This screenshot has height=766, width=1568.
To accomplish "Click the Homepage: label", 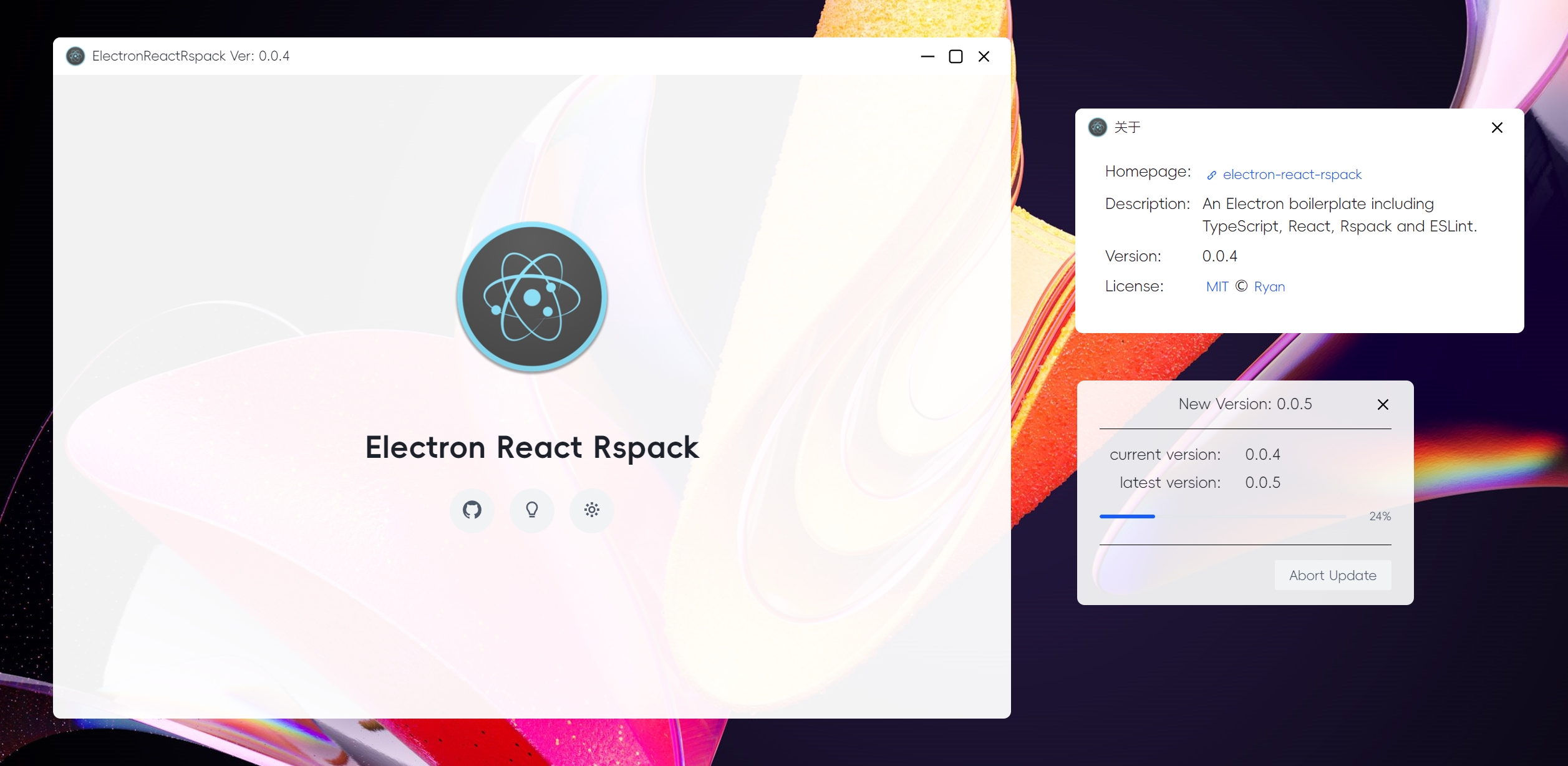I will [x=1148, y=172].
